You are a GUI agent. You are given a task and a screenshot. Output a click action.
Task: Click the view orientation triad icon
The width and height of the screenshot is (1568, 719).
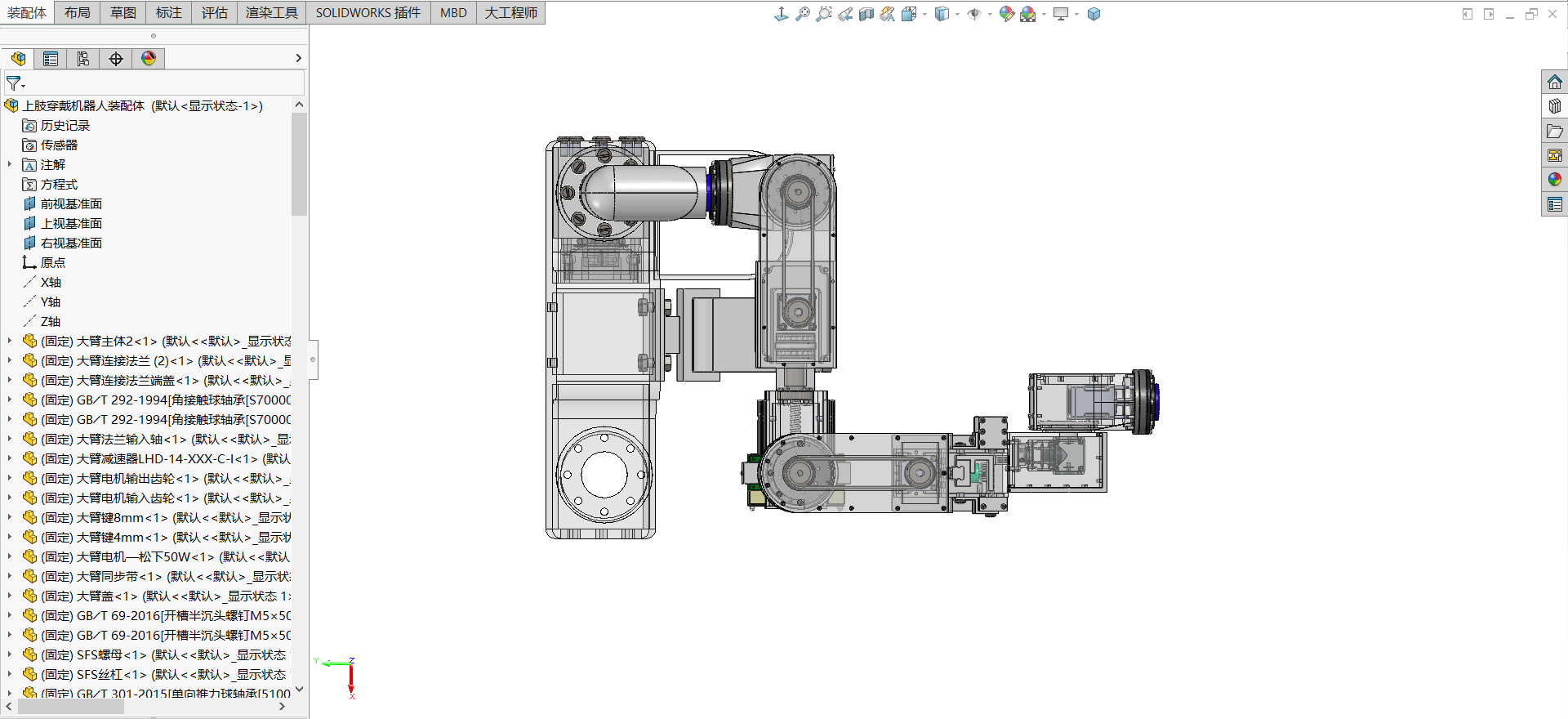(x=782, y=14)
